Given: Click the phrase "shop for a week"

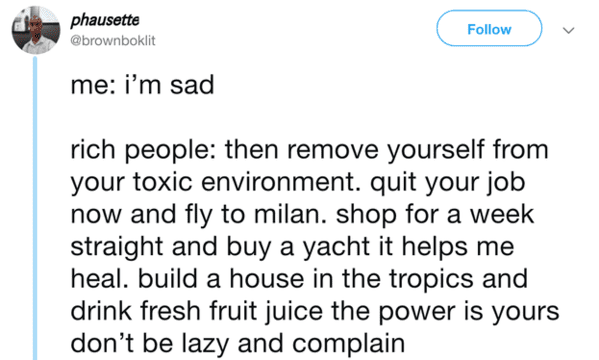Looking at the screenshot, I should click(x=435, y=215).
